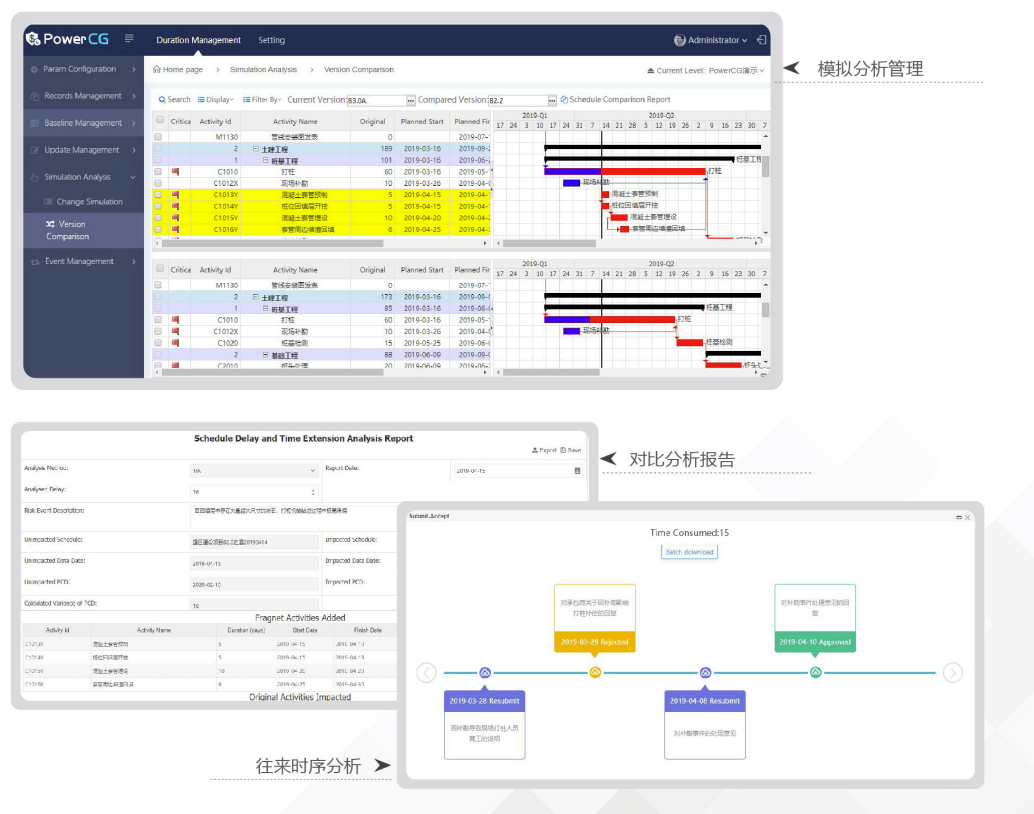Open Compared Version picker button
Image resolution: width=1034 pixels, height=814 pixels.
tap(552, 100)
